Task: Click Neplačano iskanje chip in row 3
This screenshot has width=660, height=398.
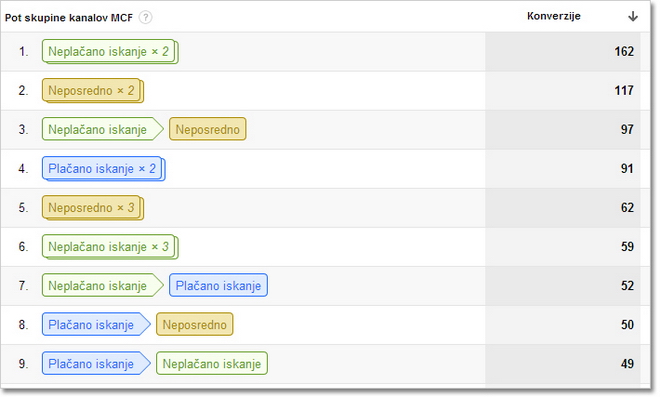Action: (x=103, y=129)
